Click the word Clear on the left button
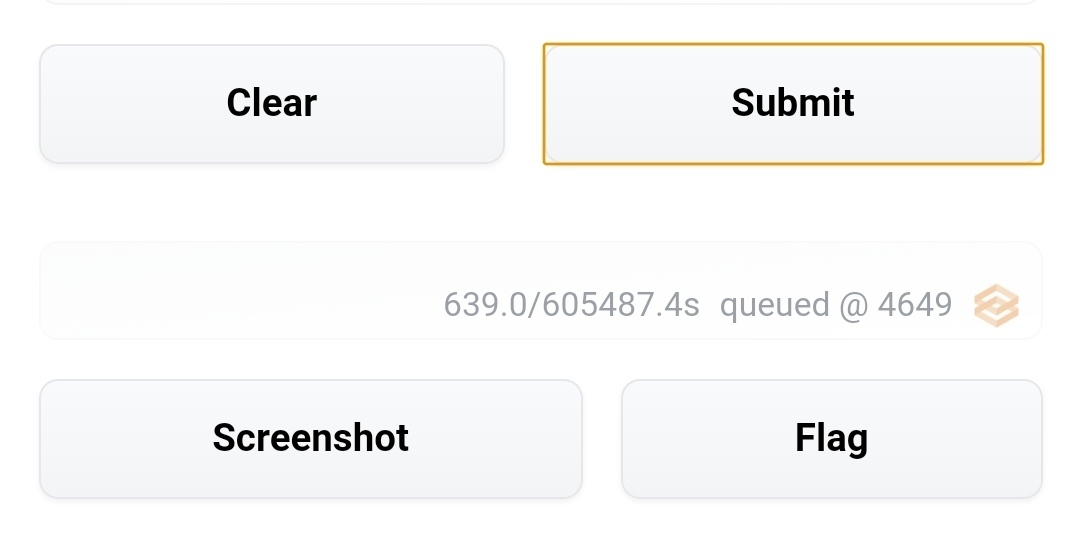This screenshot has height=536, width=1080. point(272,103)
